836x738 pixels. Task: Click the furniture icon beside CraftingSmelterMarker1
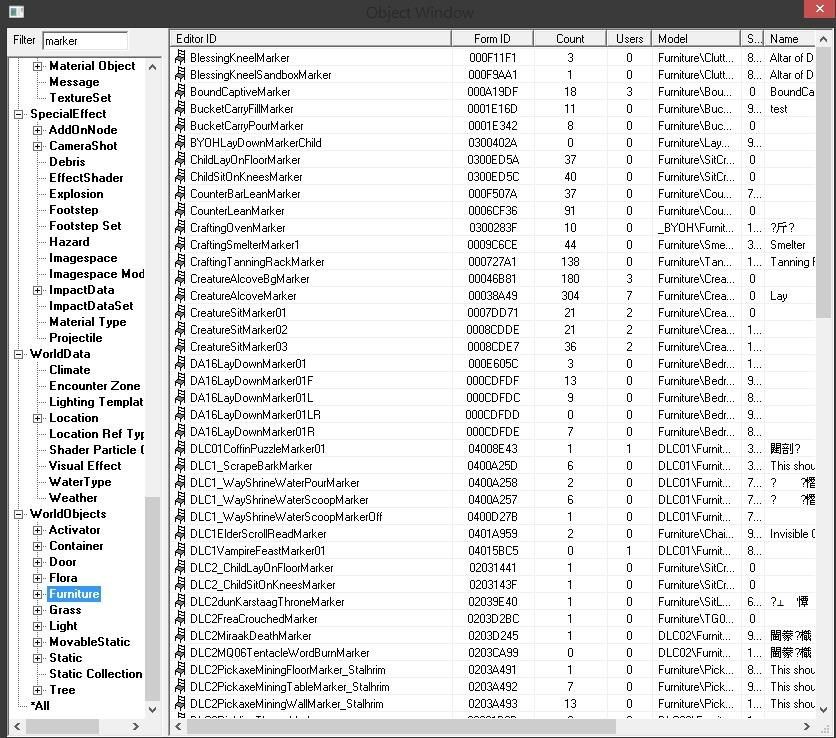click(180, 245)
